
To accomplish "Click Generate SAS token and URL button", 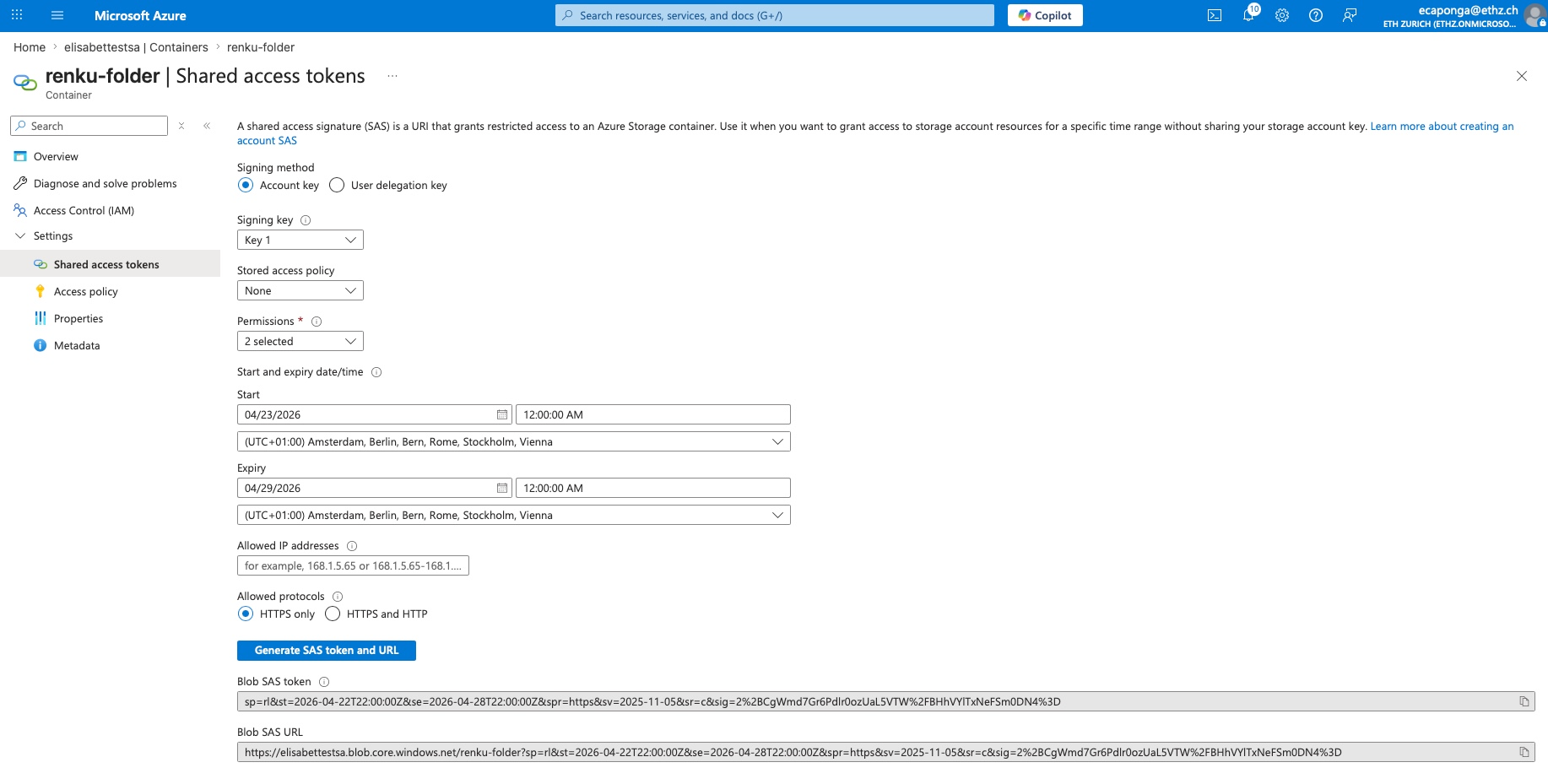I will click(327, 650).
